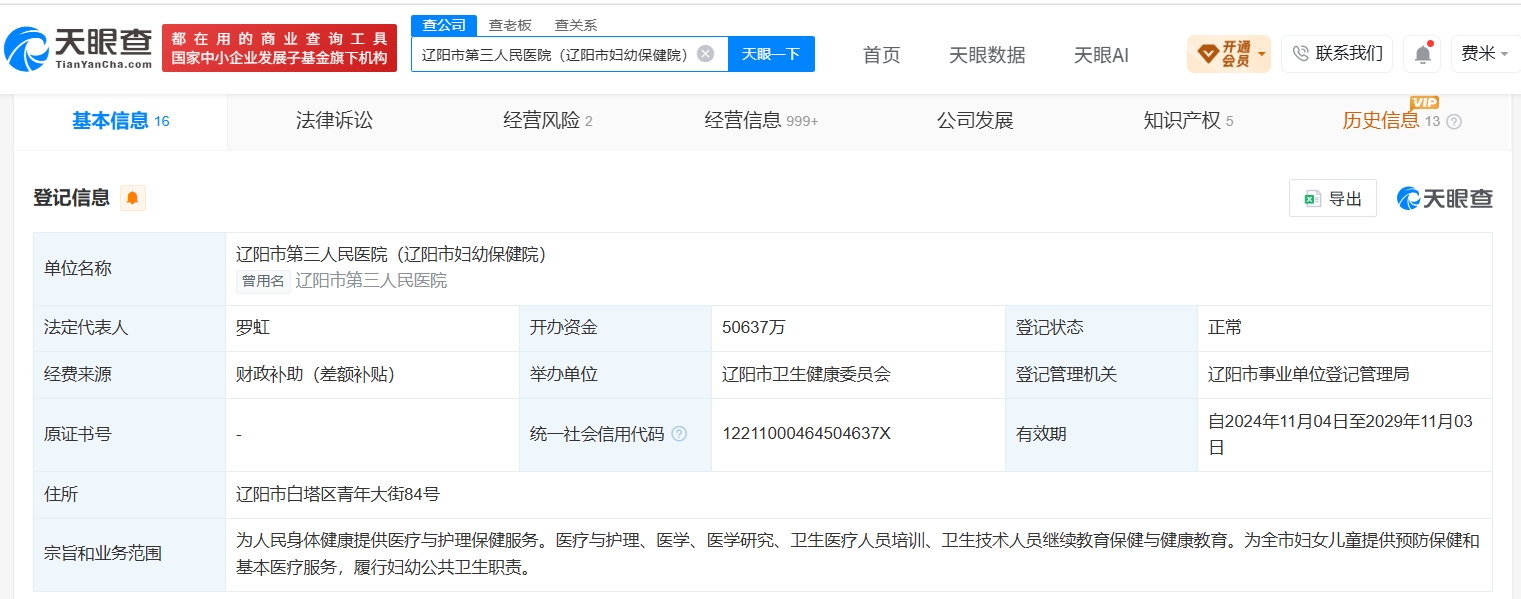Viewport: 1521px width, 599px height.
Task: Select the 查公司 search tab
Action: click(x=443, y=25)
